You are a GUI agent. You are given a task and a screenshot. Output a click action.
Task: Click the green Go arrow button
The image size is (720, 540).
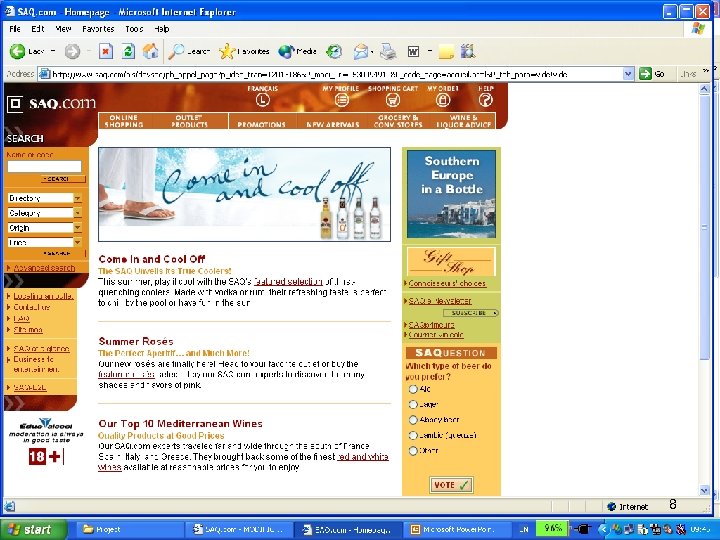point(646,73)
